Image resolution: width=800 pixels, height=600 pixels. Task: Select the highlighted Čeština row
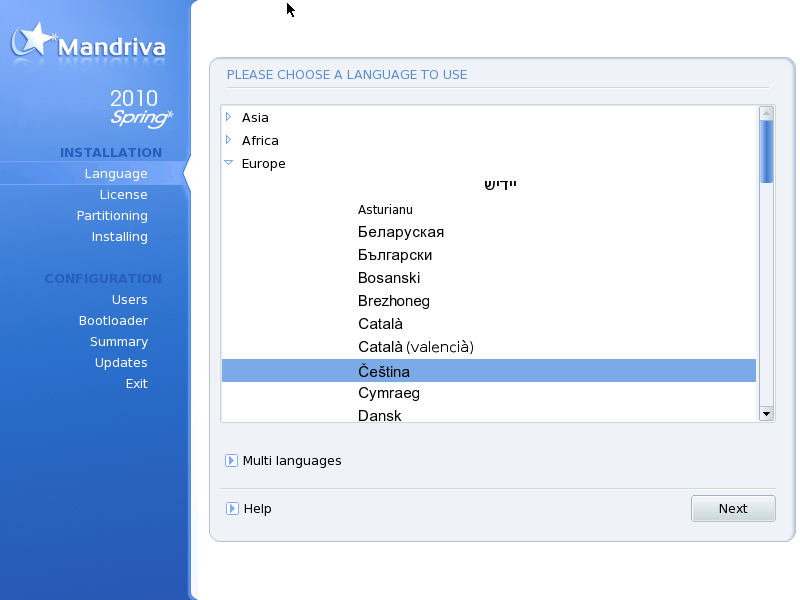489,371
